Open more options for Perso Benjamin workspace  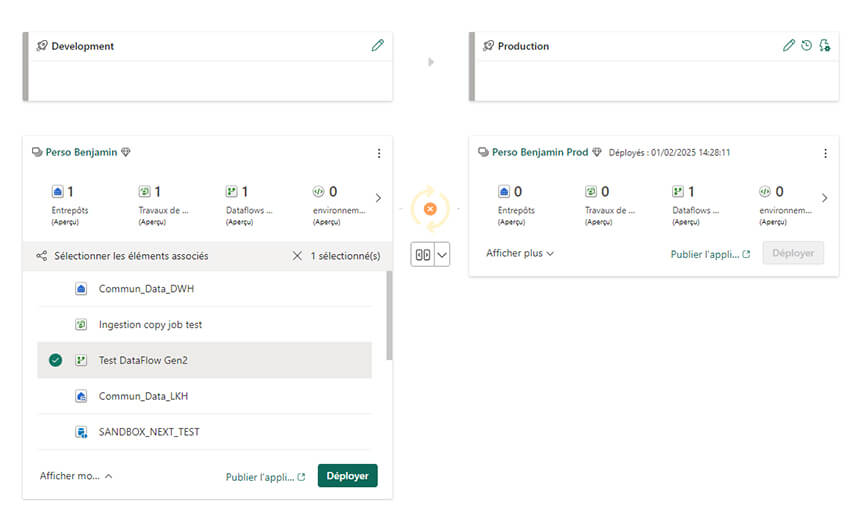click(378, 153)
